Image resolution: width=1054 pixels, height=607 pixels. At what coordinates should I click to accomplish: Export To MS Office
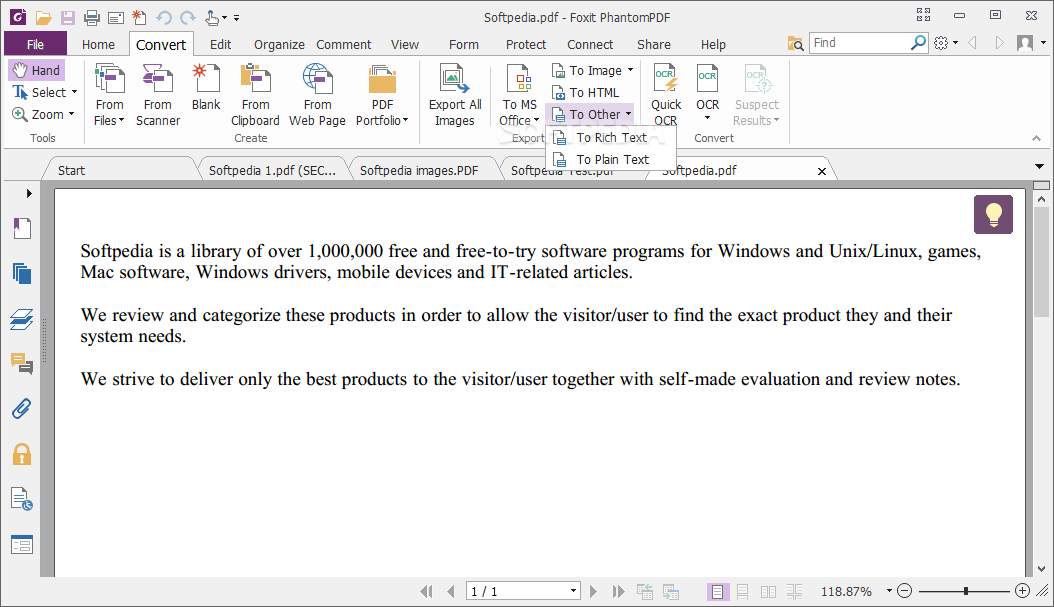(x=520, y=95)
